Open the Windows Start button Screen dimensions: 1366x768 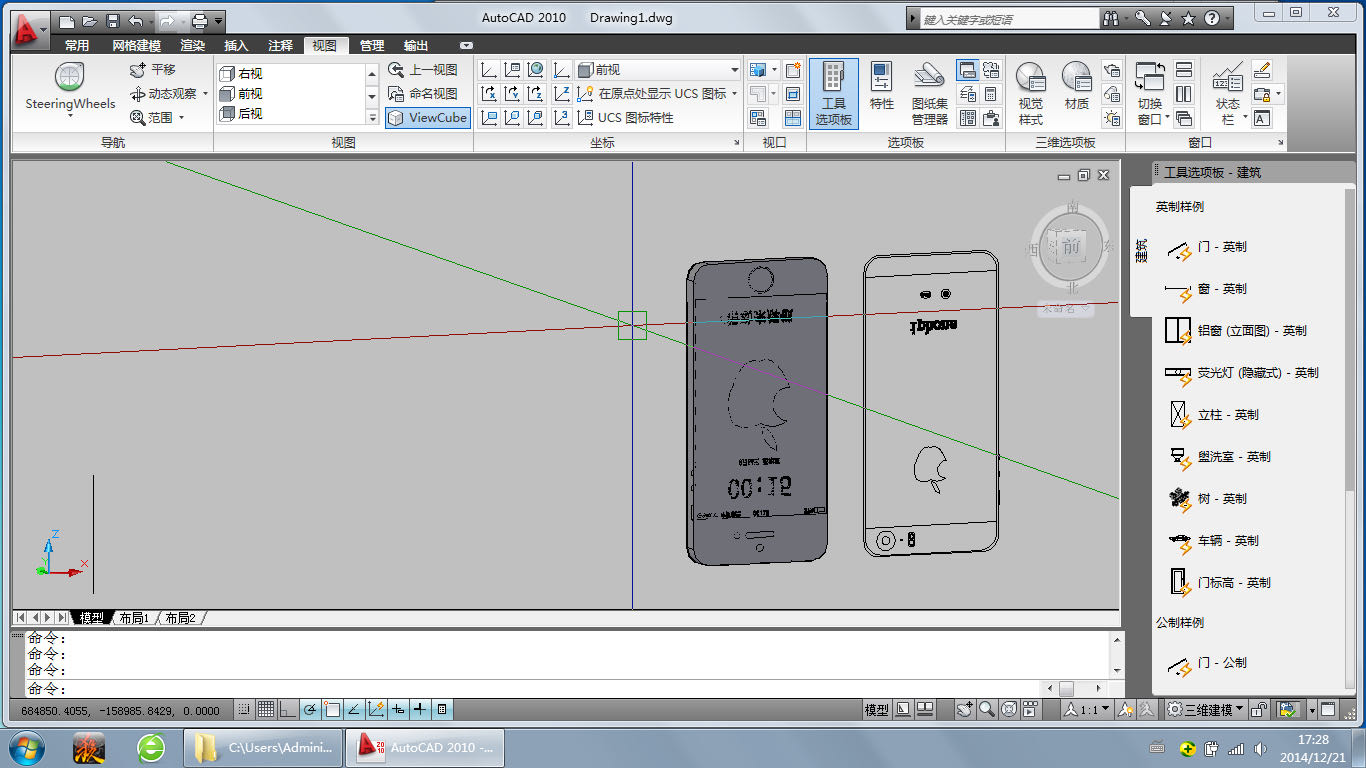[25, 747]
